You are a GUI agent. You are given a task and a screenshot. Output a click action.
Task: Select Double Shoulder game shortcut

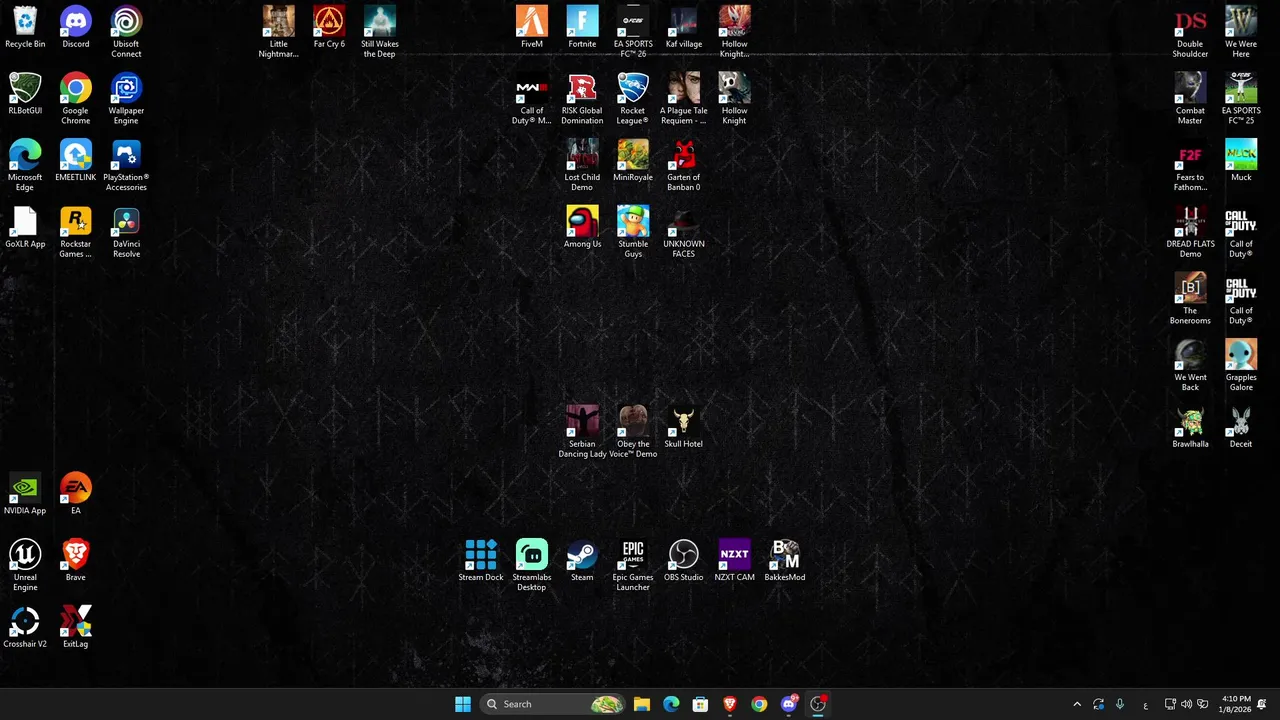1190,32
